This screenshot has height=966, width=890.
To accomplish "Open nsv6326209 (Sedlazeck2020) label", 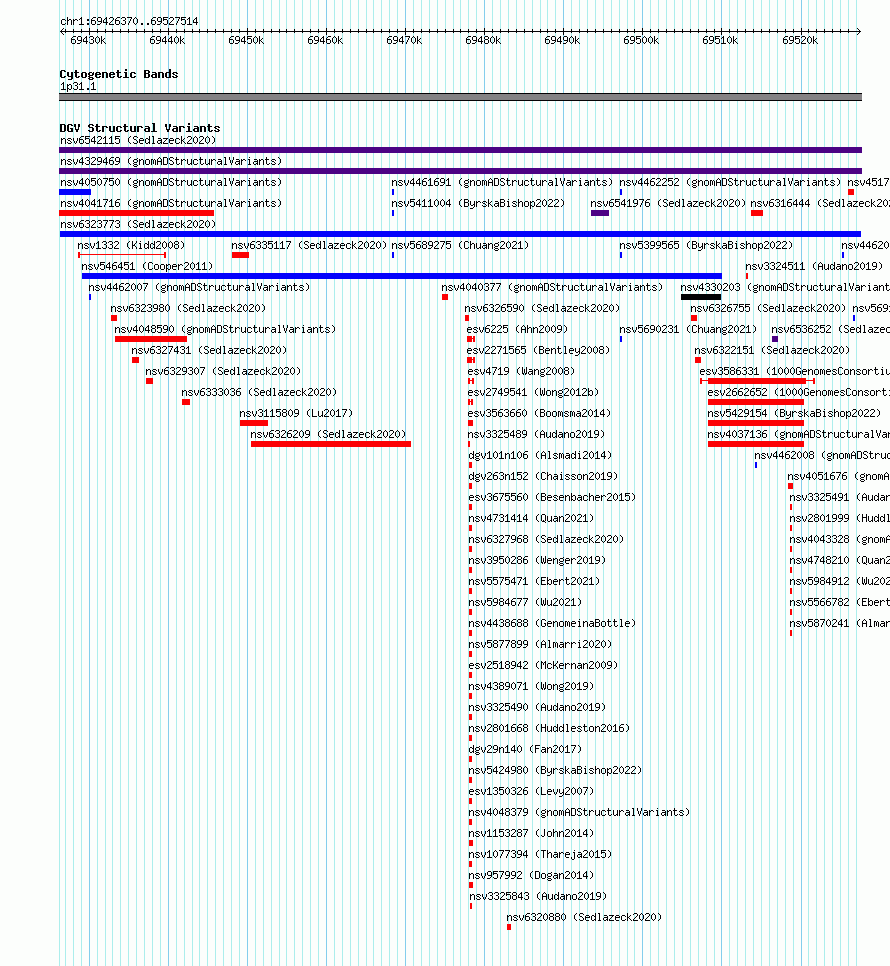I will click(328, 434).
